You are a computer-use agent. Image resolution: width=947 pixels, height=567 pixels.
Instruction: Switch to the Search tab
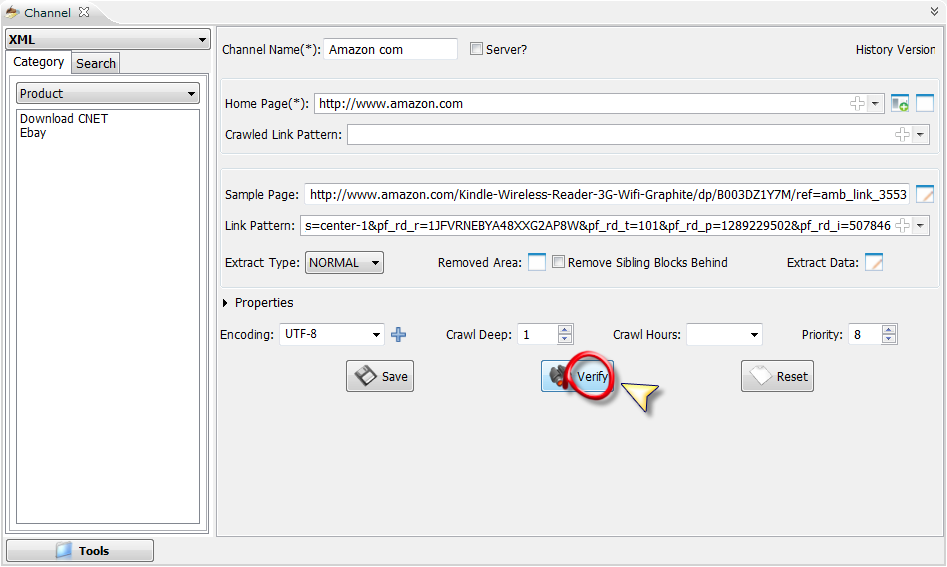pos(96,63)
